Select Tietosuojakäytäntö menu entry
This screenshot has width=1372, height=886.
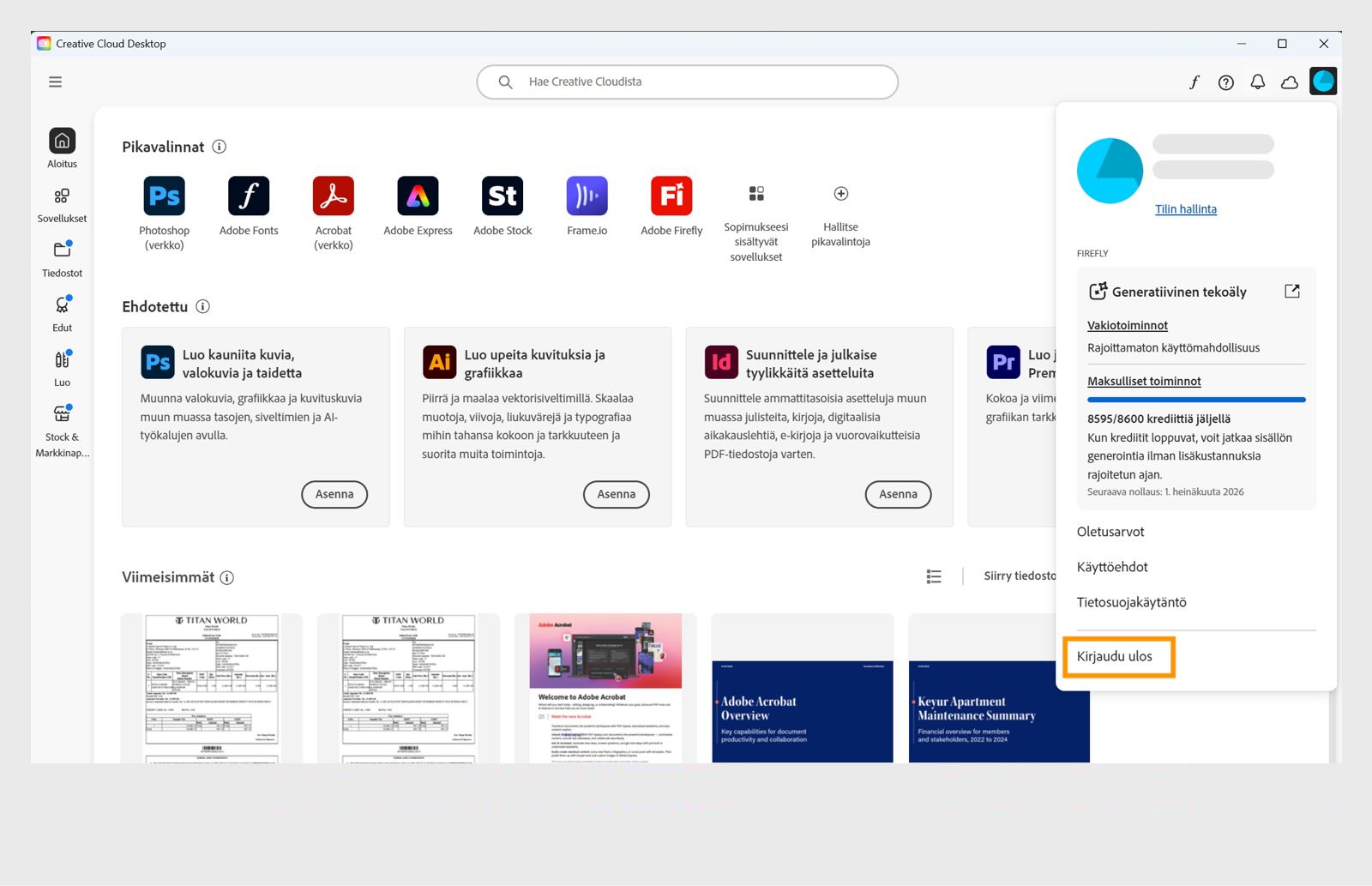[1132, 602]
